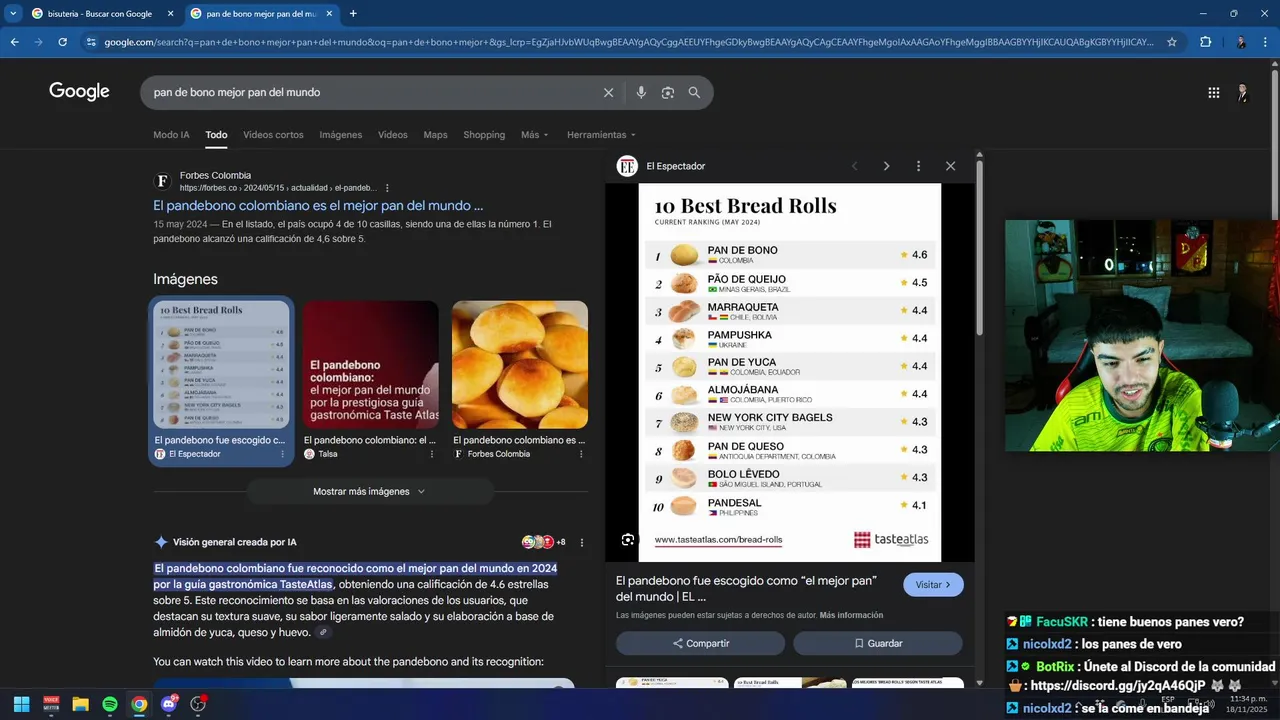Click the magnifying glass search button
The height and width of the screenshot is (720, 1280).
click(x=694, y=92)
